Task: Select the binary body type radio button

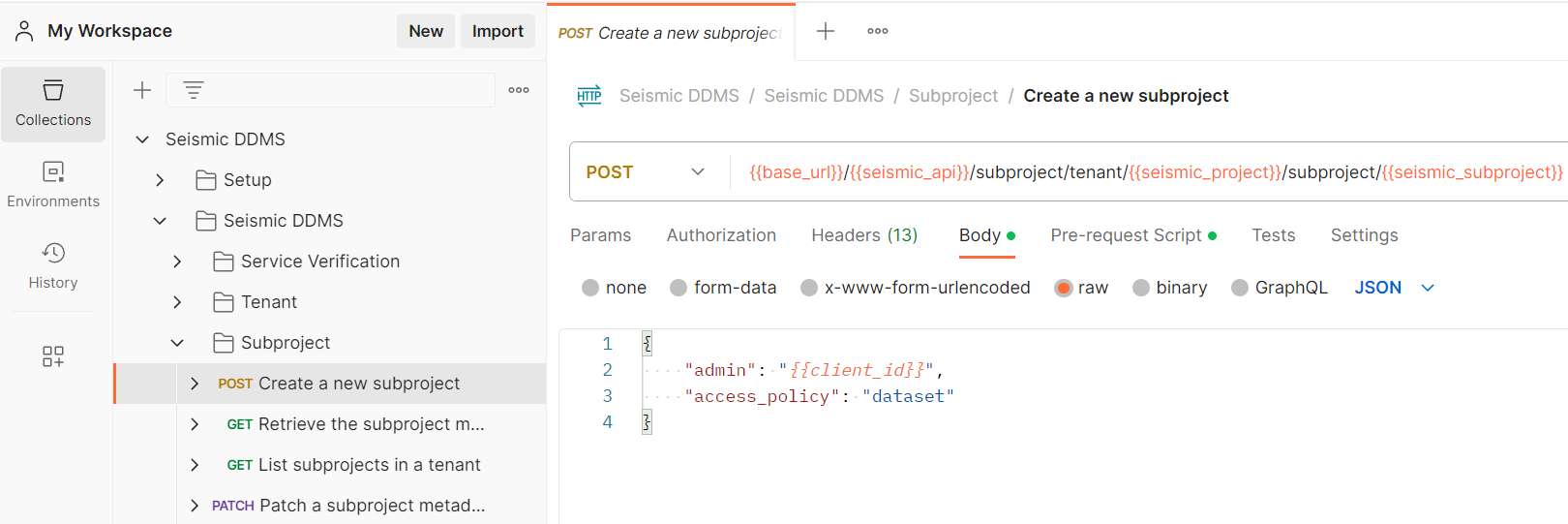Action: (x=1141, y=288)
